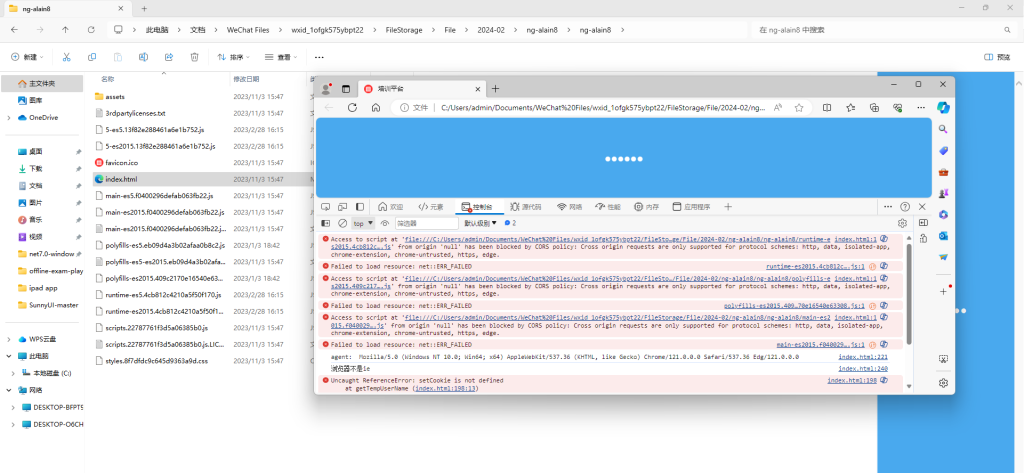Screen dimensions: 1024x473
Task: Close DevTools panel
Action: click(x=922, y=206)
